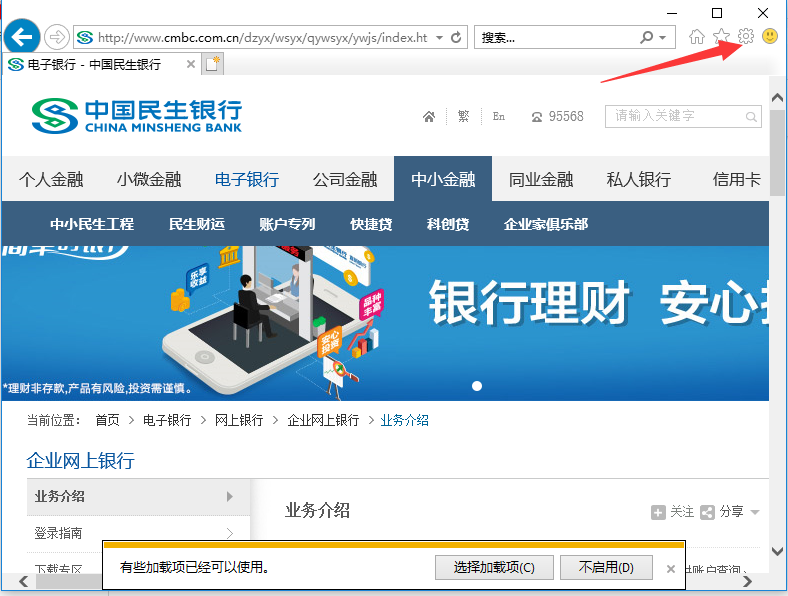Click the magnifier in site search box
This screenshot has width=788, height=596.
tap(750, 117)
